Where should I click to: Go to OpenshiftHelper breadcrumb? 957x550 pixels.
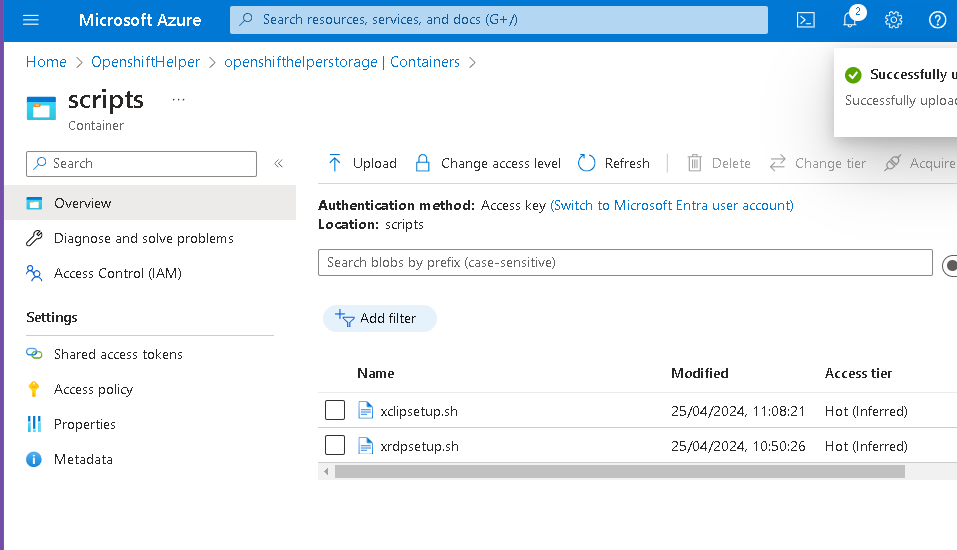145,62
